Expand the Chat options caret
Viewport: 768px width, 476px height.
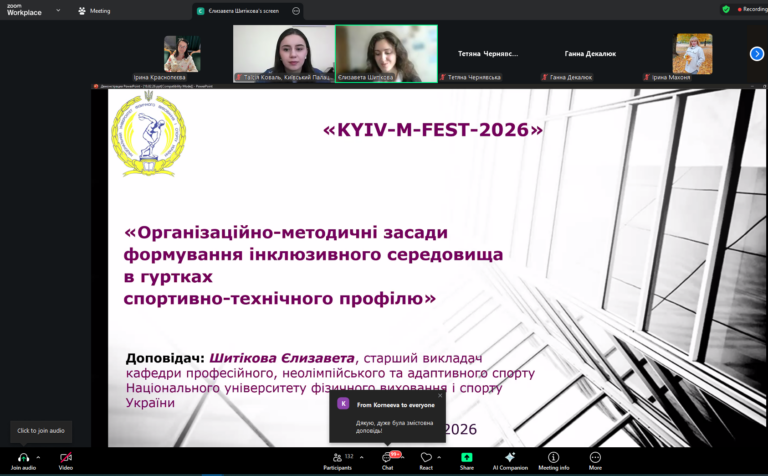(403, 457)
